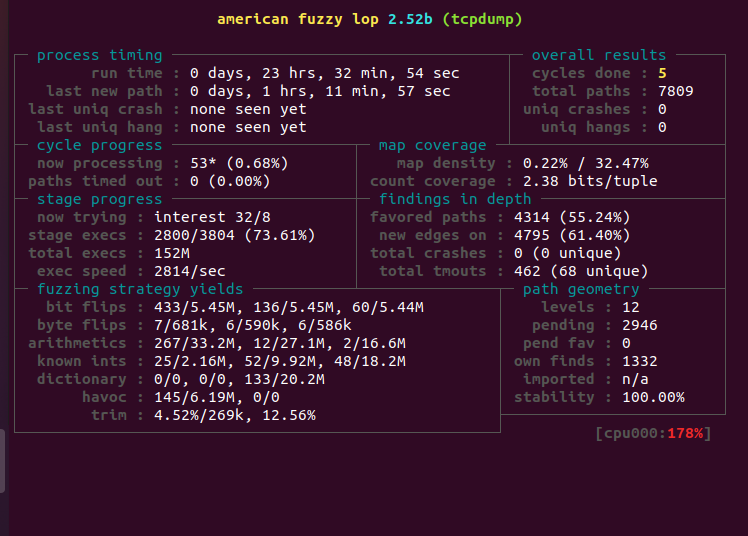Click paths timed out value '0 (0.00%)'
This screenshot has width=748, height=536.
[x=230, y=182]
